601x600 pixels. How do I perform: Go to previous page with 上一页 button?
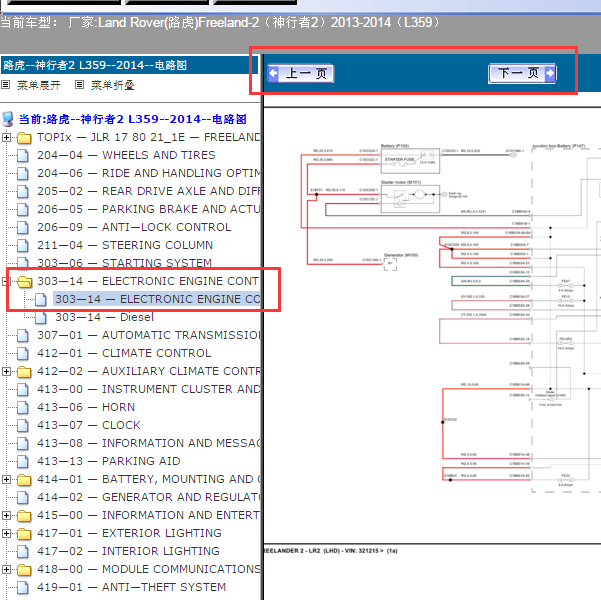[x=301, y=73]
